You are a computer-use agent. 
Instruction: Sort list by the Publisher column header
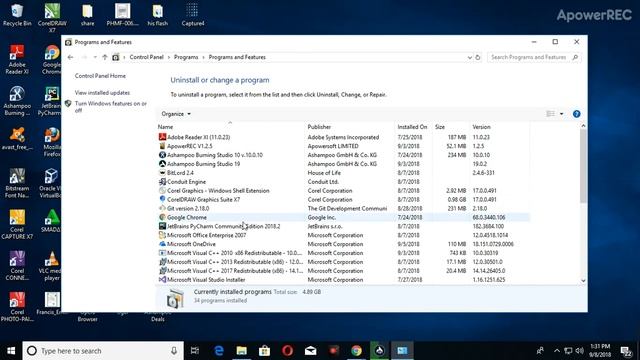point(350,127)
